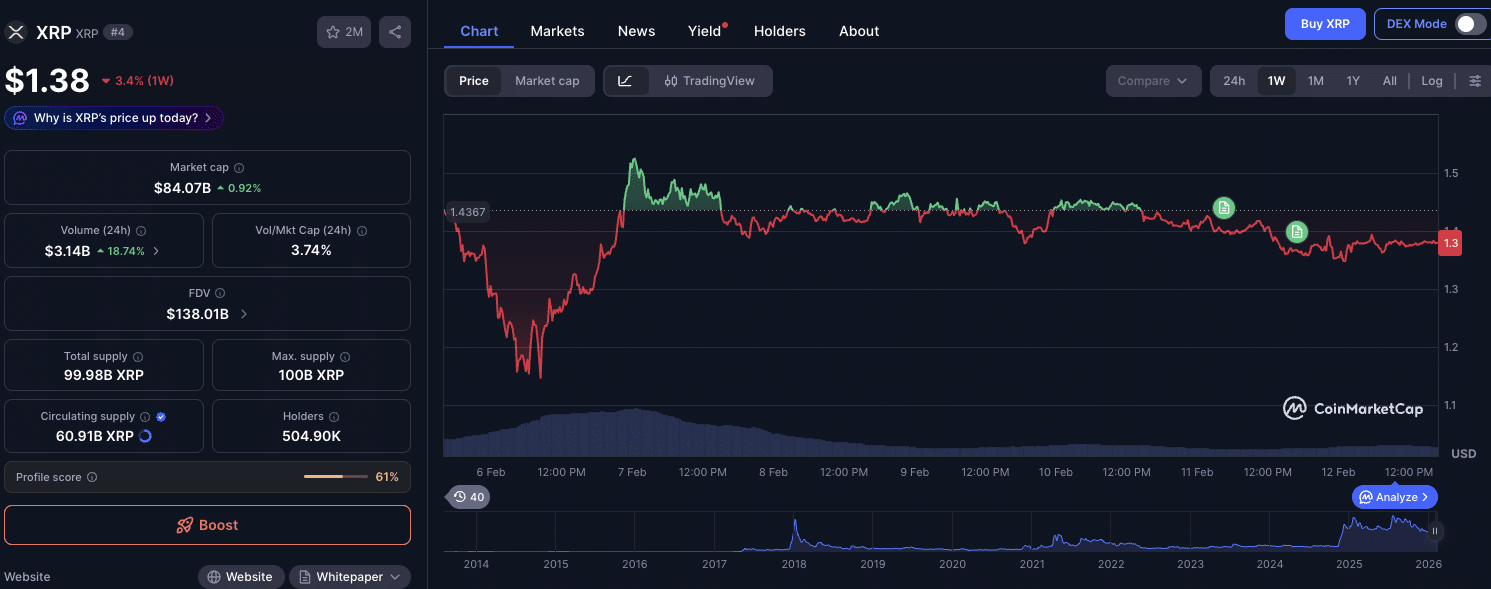Switch chart to Market cap view
This screenshot has height=589, width=1491.
[x=547, y=81]
